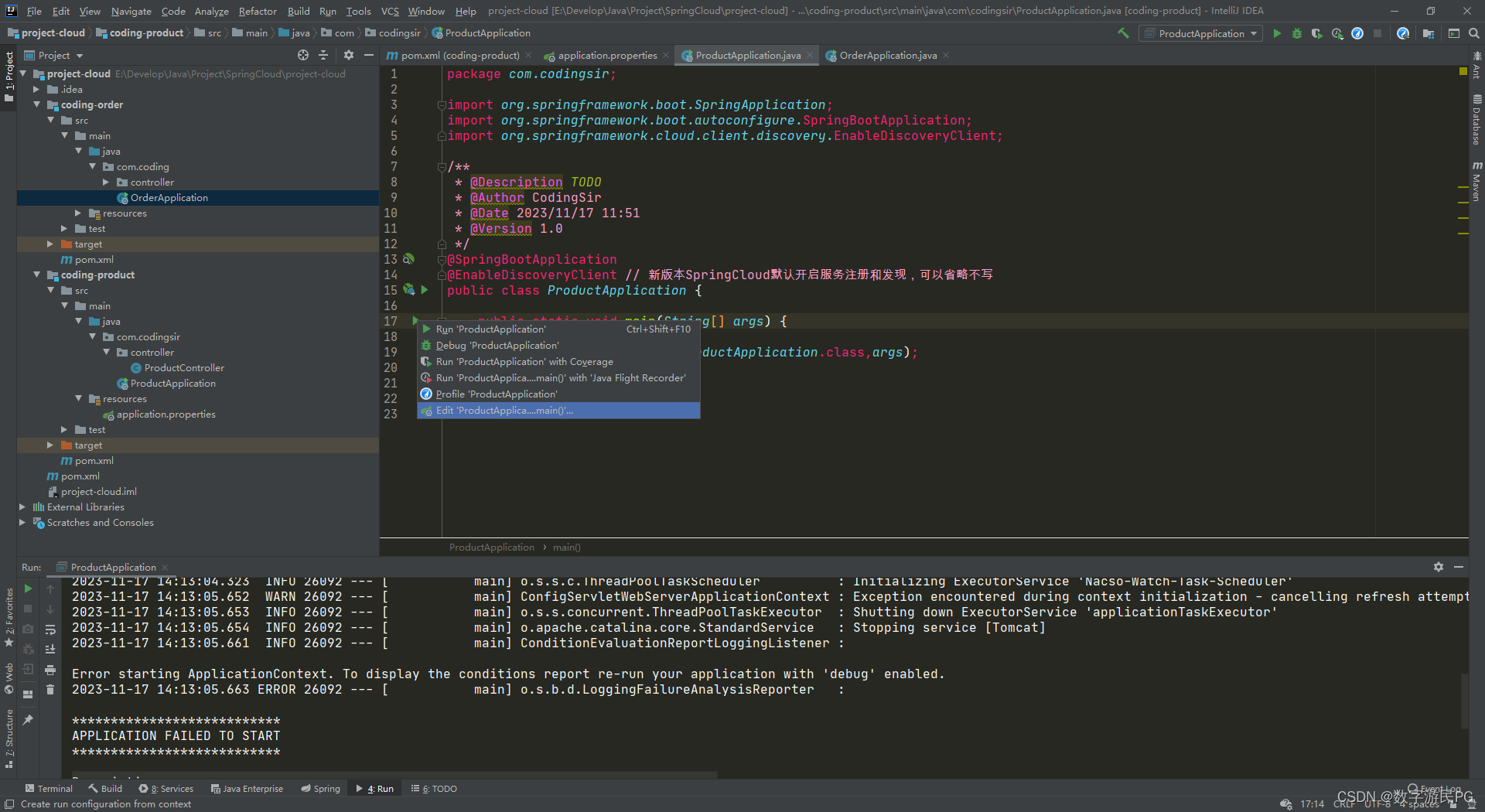Toggle the Terminal tool window button
This screenshot has width=1485, height=812.
[49, 789]
